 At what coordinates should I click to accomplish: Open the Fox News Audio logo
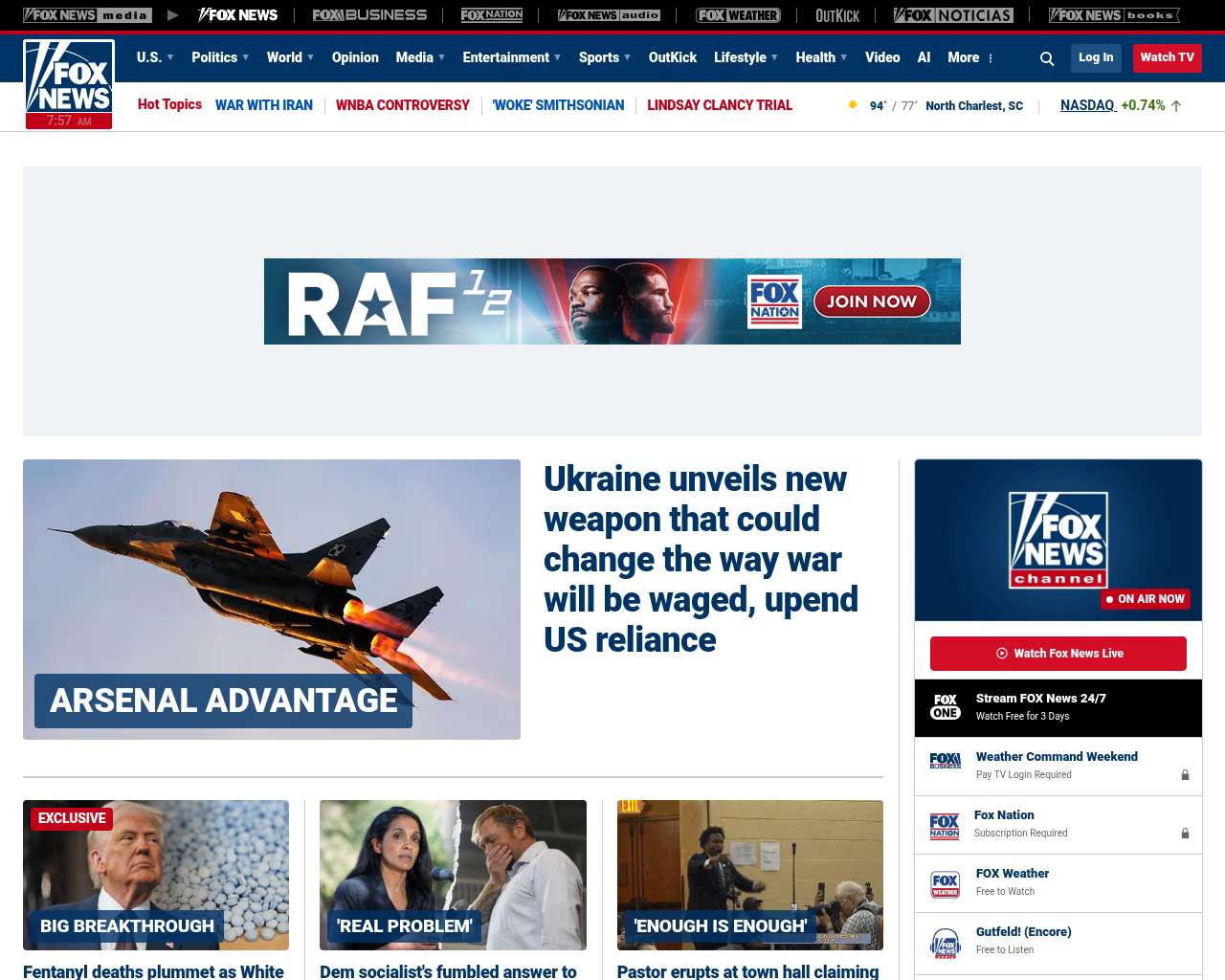pyautogui.click(x=609, y=15)
